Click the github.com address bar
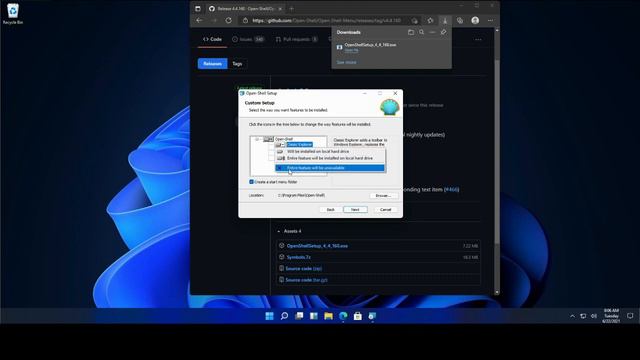 (327, 20)
